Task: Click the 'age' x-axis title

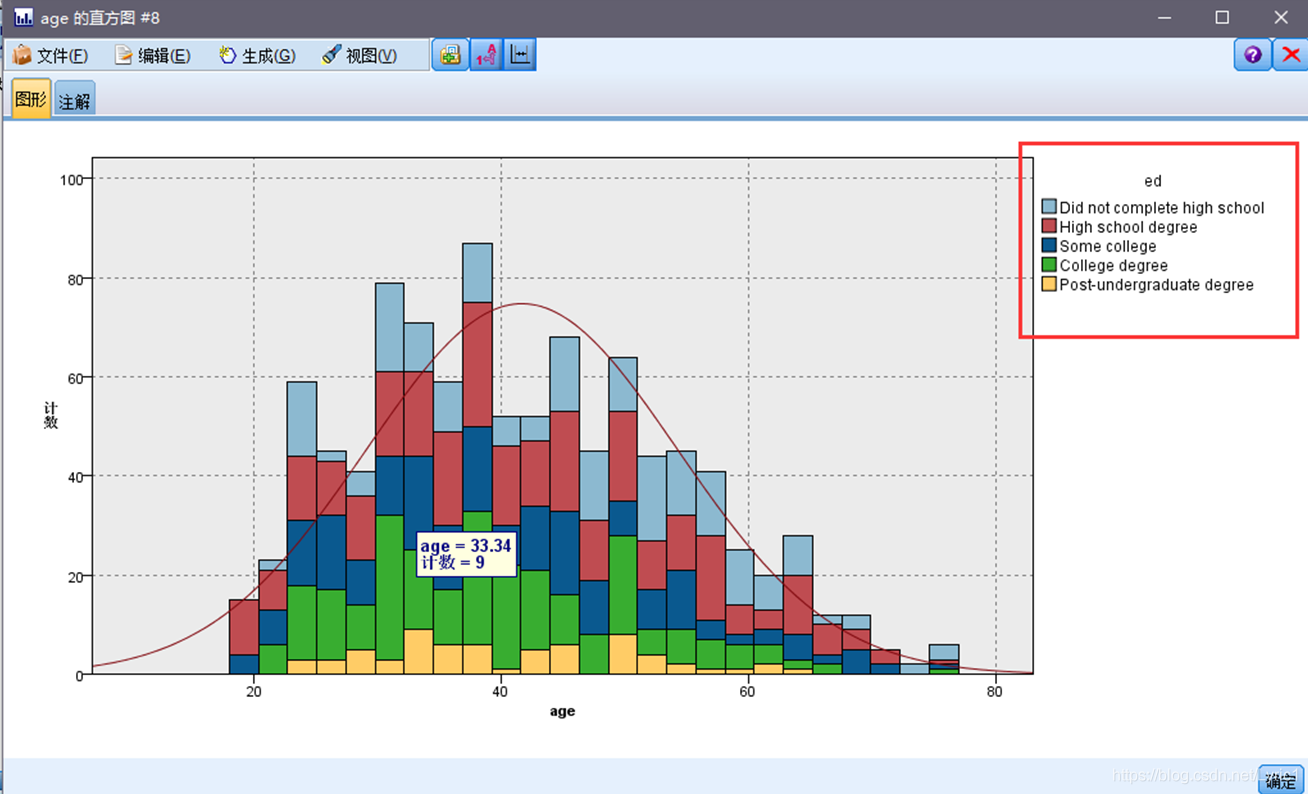Action: click(x=562, y=711)
